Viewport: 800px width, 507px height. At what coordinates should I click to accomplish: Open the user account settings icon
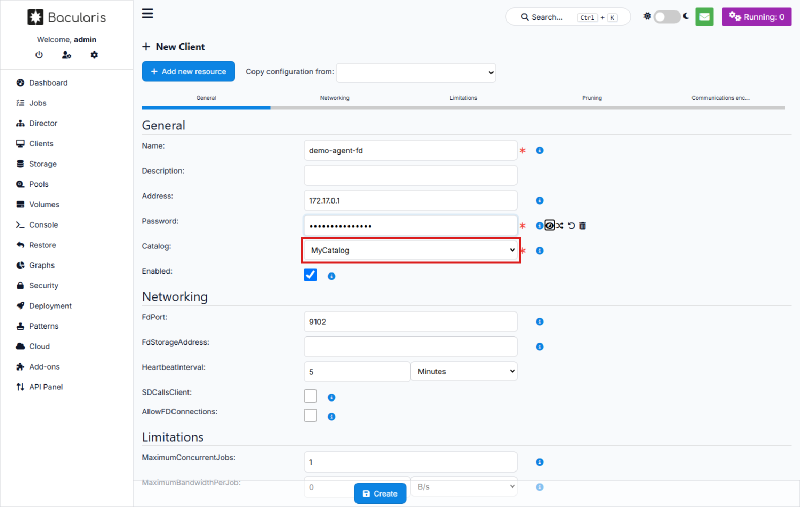coord(66,55)
